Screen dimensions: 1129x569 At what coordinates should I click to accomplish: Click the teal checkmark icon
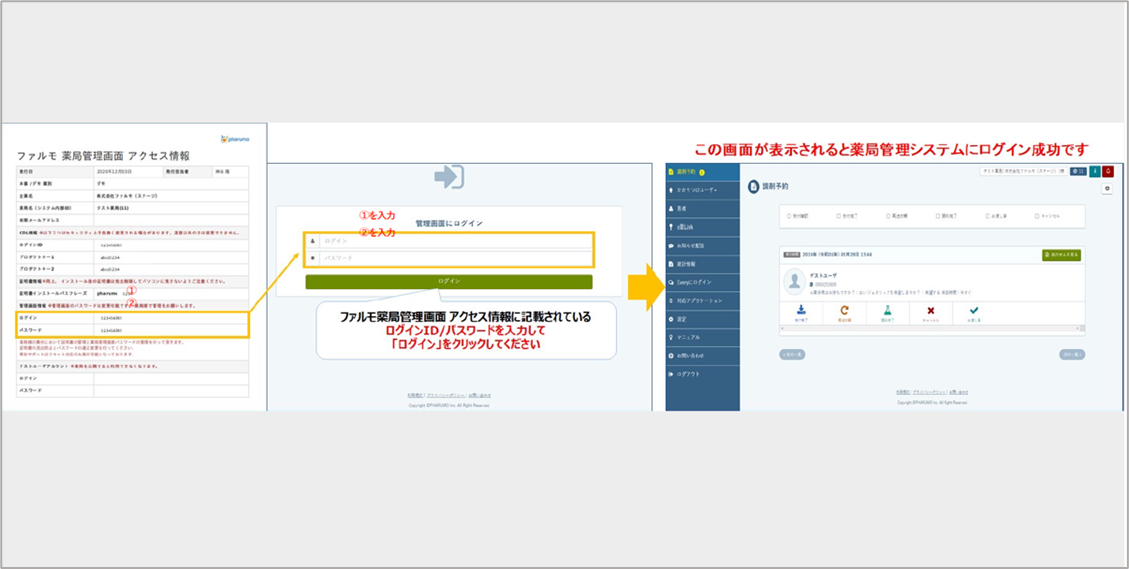974,311
